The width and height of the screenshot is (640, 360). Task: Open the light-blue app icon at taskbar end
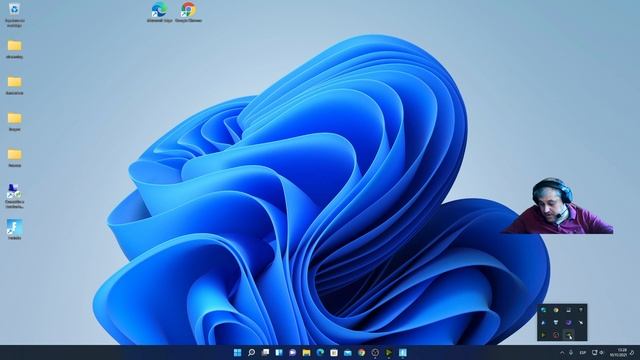pyautogui.click(x=403, y=352)
